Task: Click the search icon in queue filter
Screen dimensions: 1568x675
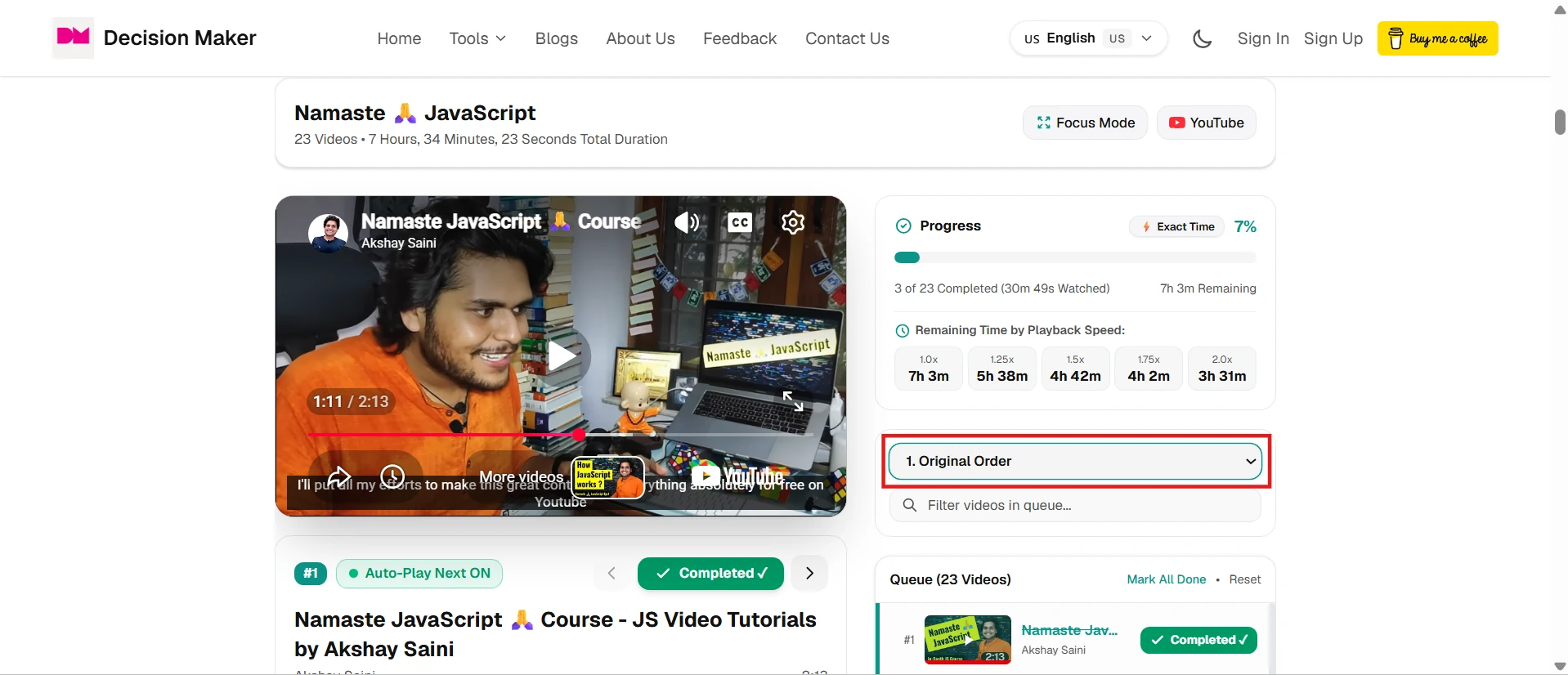Action: point(909,506)
